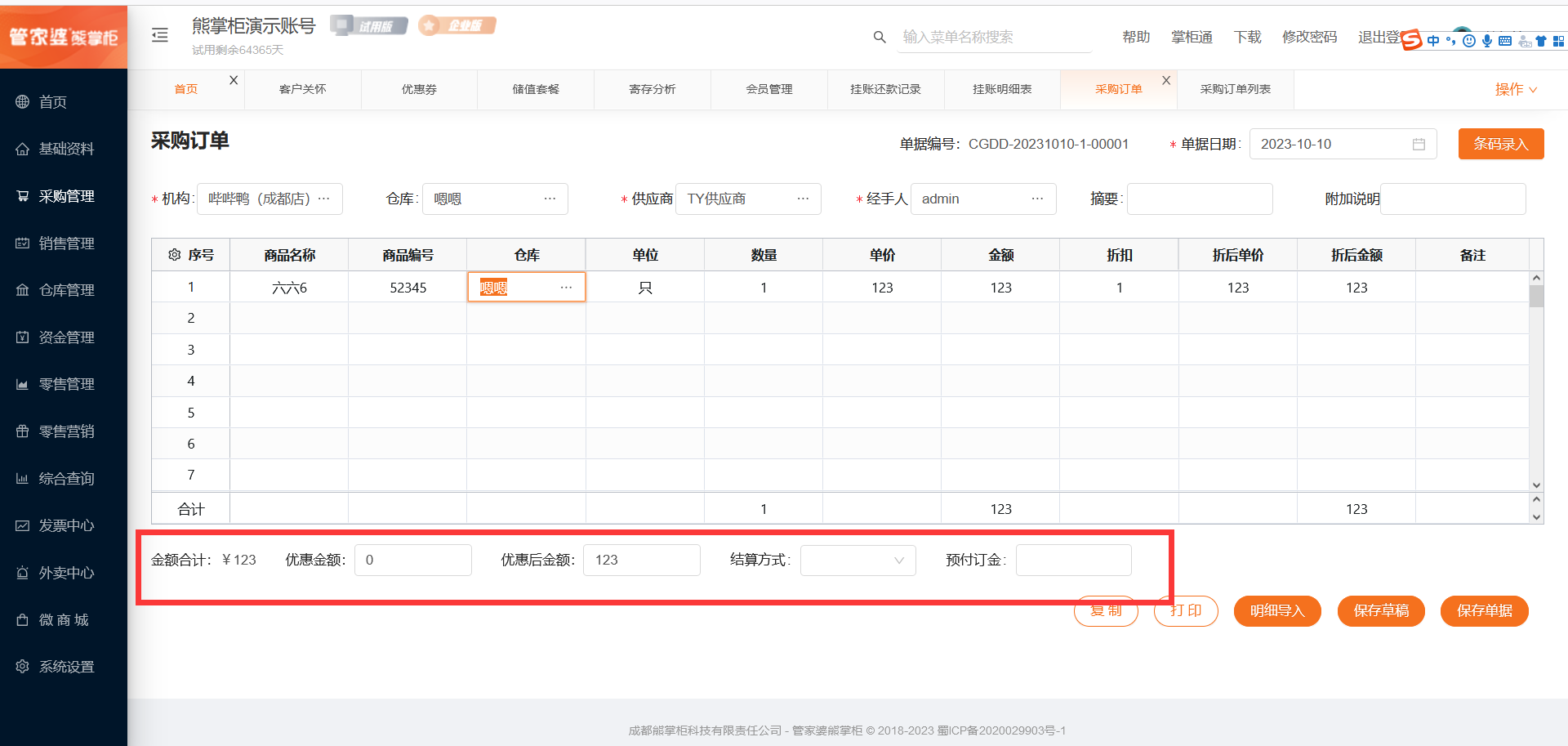Open 机构 selector ellipsis
Viewport: 1568px width, 746px height.
324,199
